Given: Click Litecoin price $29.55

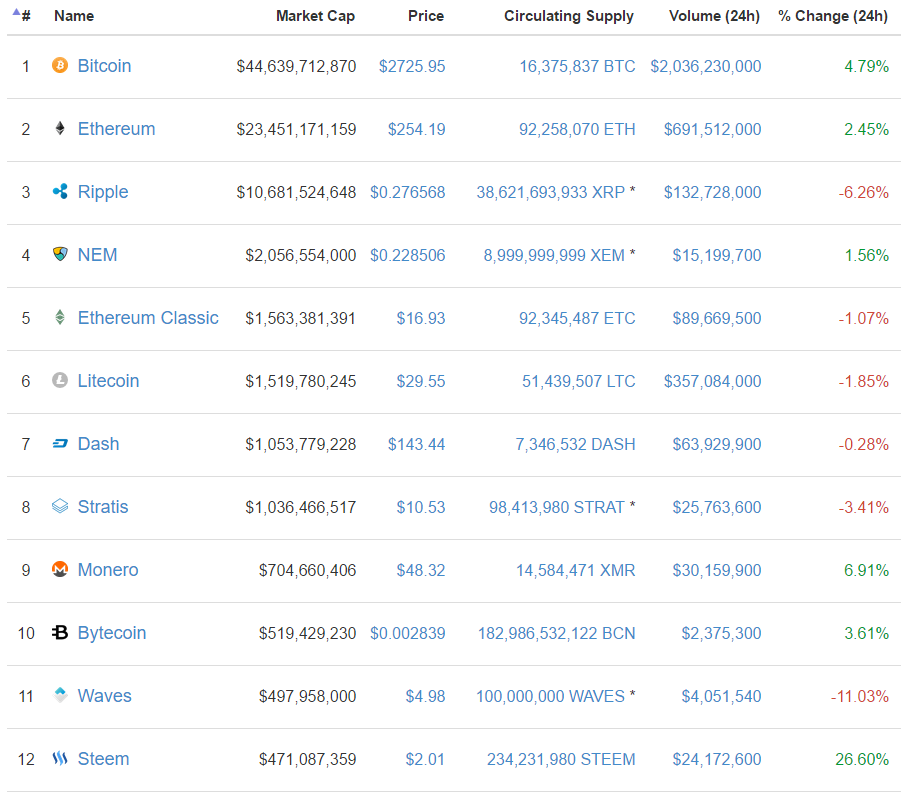Looking at the screenshot, I should point(421,381).
